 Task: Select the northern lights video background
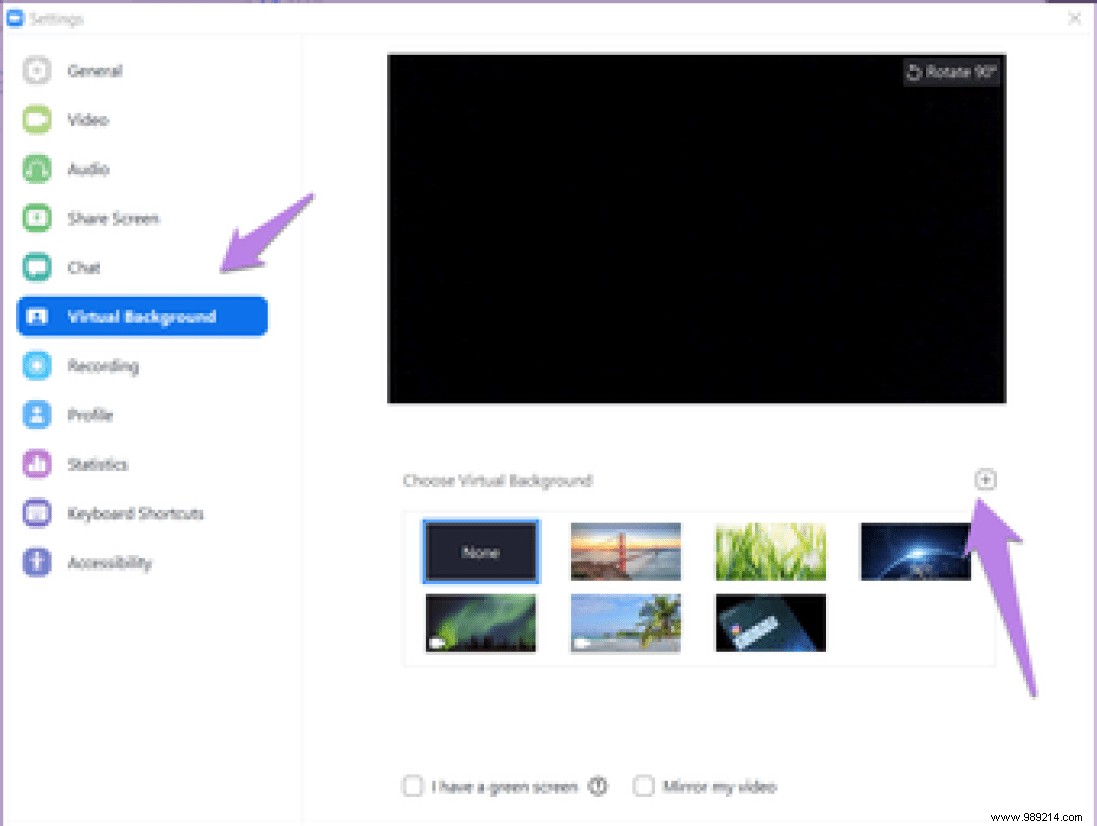pyautogui.click(x=480, y=622)
